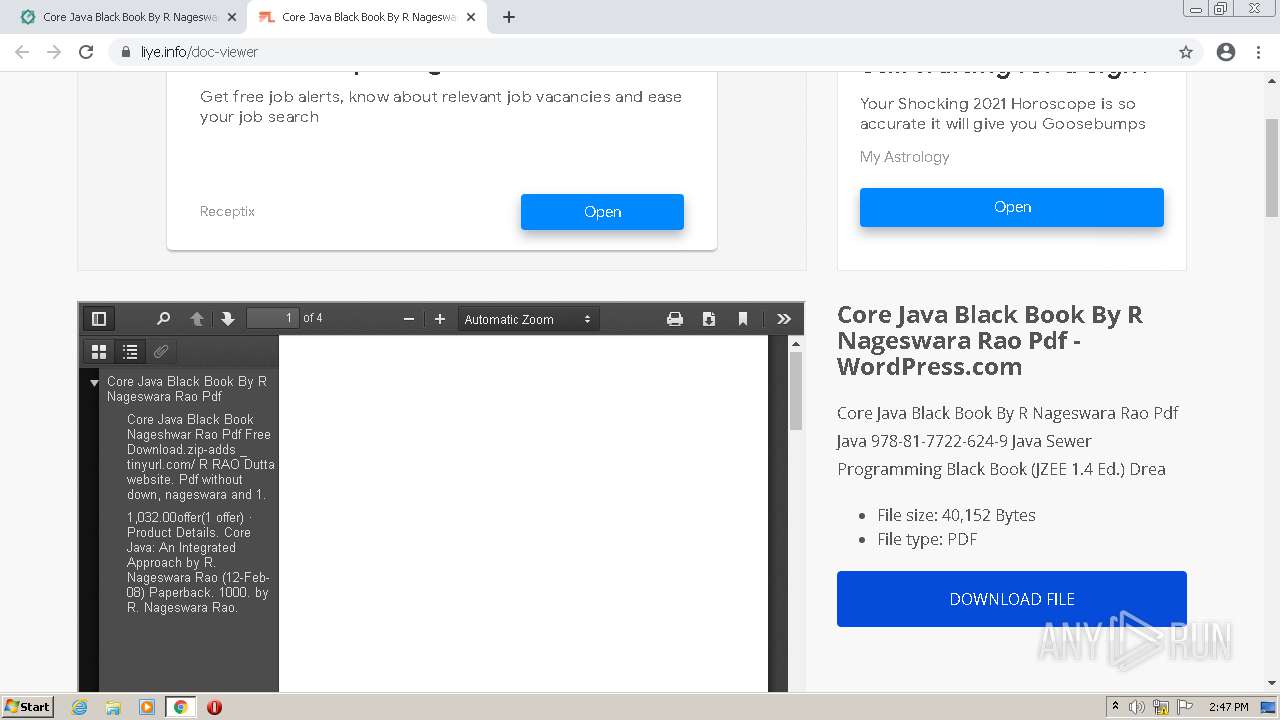This screenshot has width=1280, height=720.
Task: Show document outline view in sidebar
Action: 130,351
